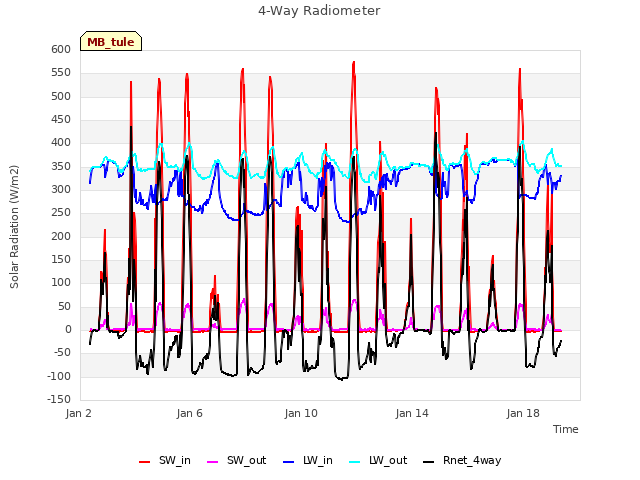
Task: Click the magenta SW_out legend swatch
Action: pos(213,462)
